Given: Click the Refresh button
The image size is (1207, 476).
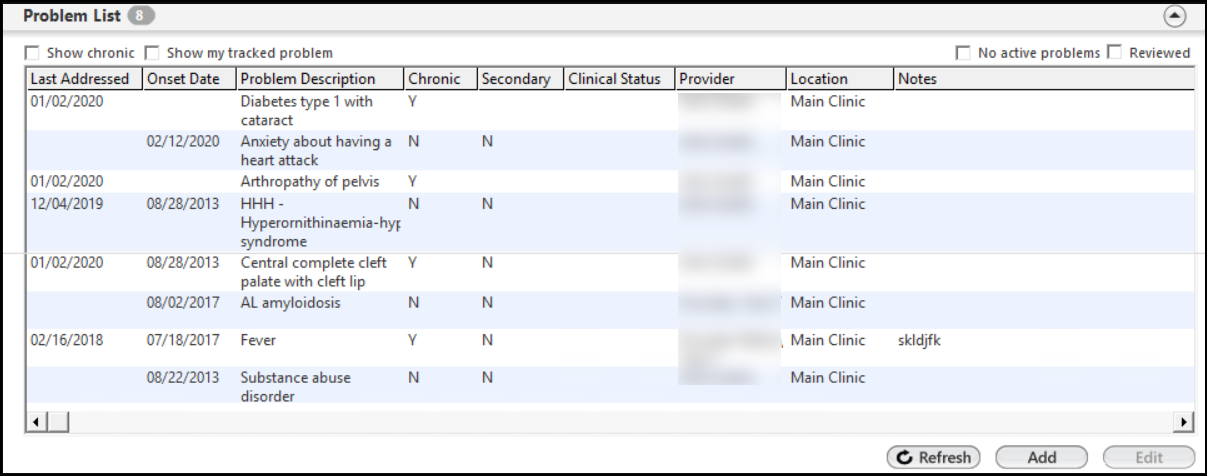Looking at the screenshot, I should (933, 457).
